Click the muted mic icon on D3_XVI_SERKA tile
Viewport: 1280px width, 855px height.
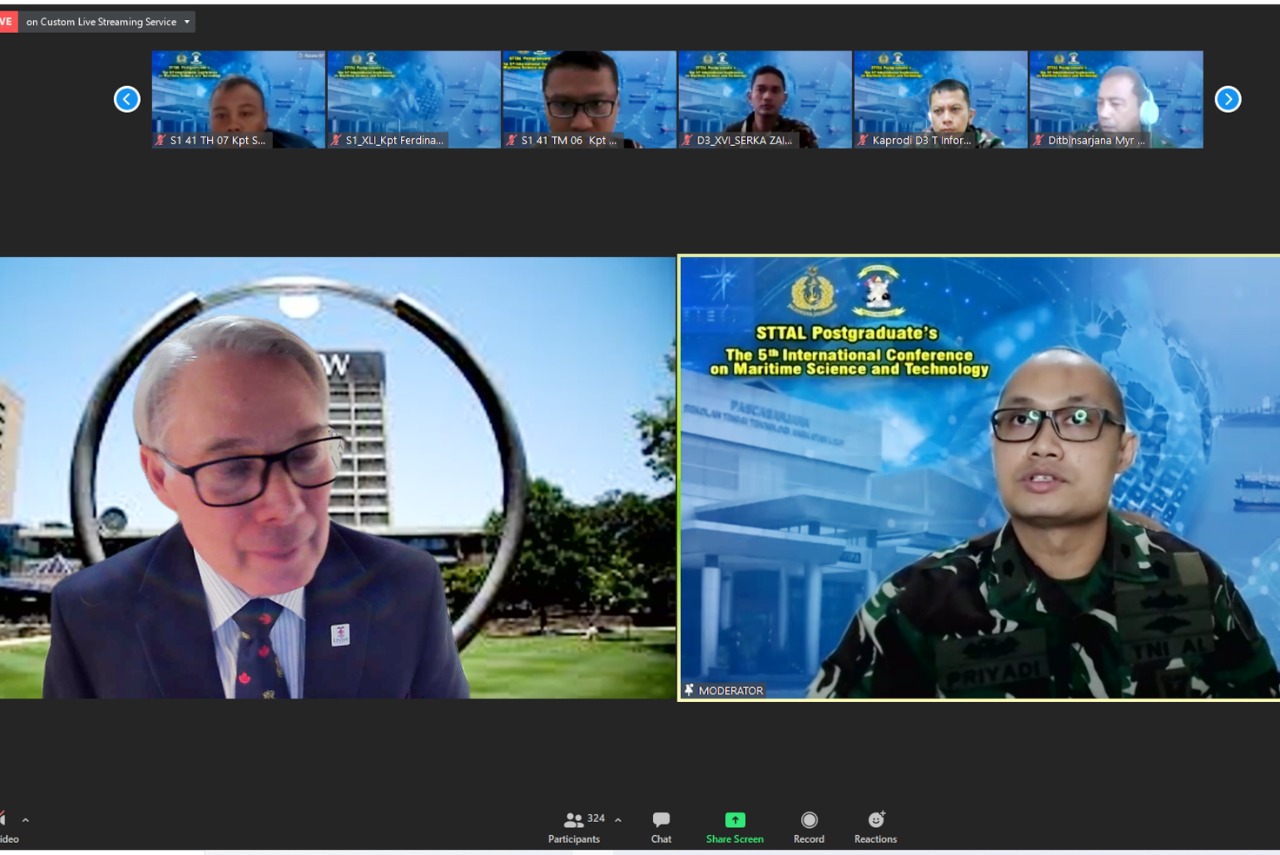(x=687, y=141)
